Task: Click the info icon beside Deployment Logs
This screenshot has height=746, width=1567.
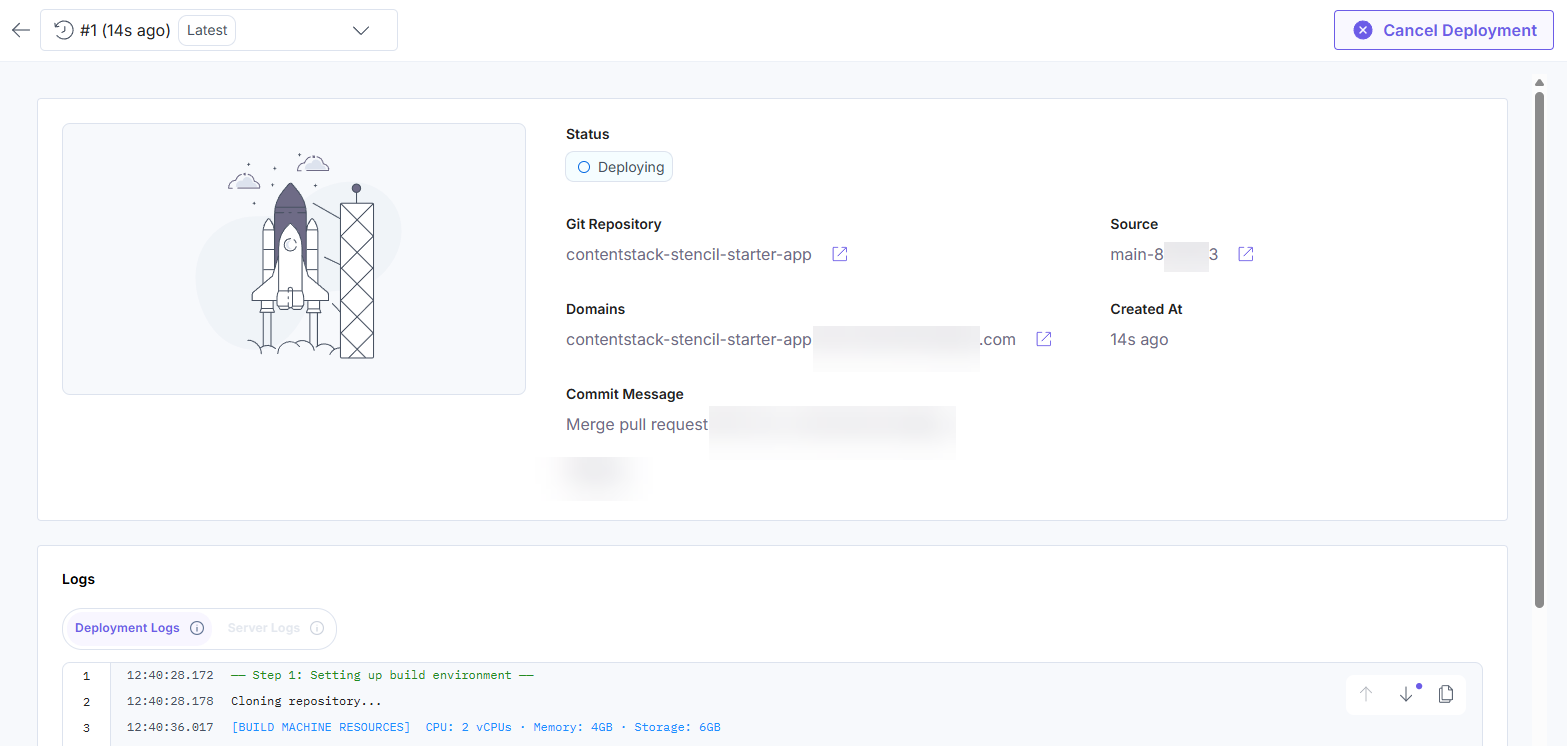Action: (197, 628)
